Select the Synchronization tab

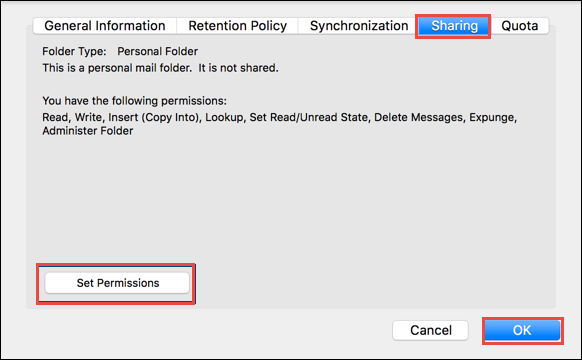coord(359,26)
